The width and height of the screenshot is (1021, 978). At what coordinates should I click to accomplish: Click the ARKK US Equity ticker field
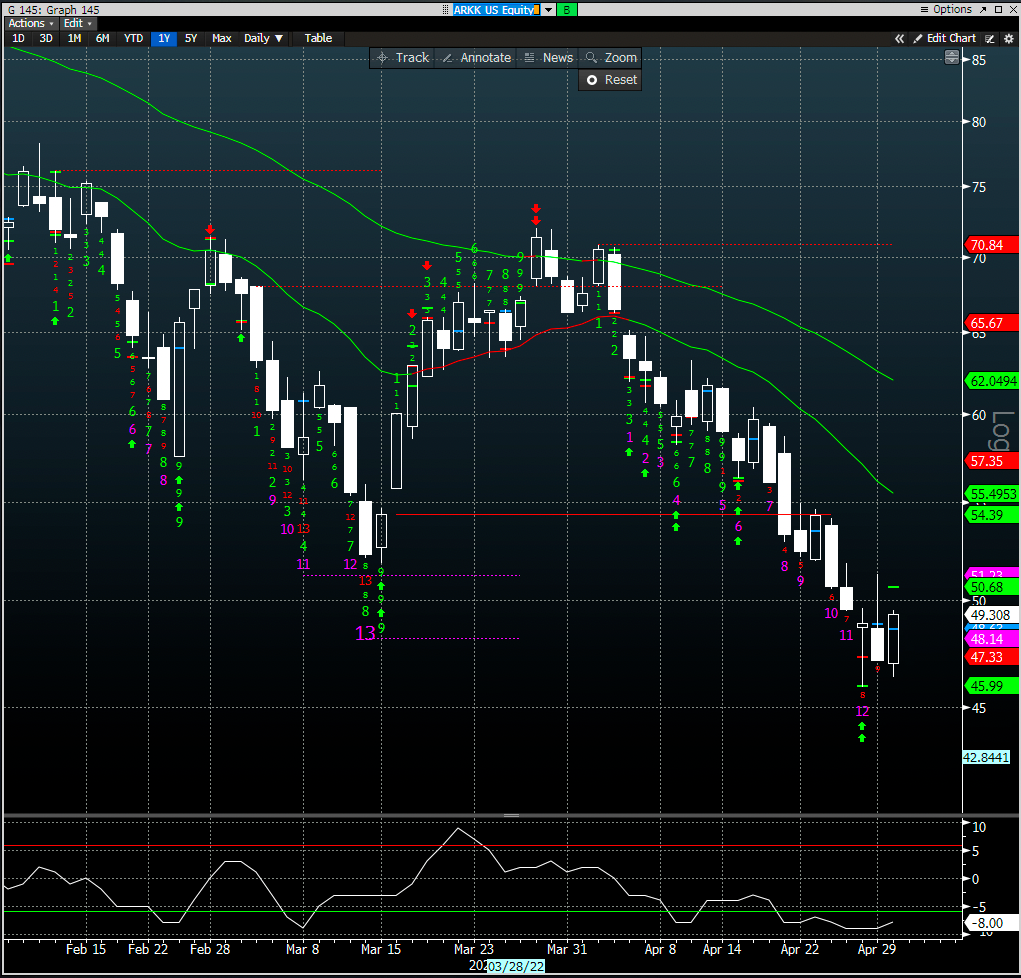pos(497,10)
